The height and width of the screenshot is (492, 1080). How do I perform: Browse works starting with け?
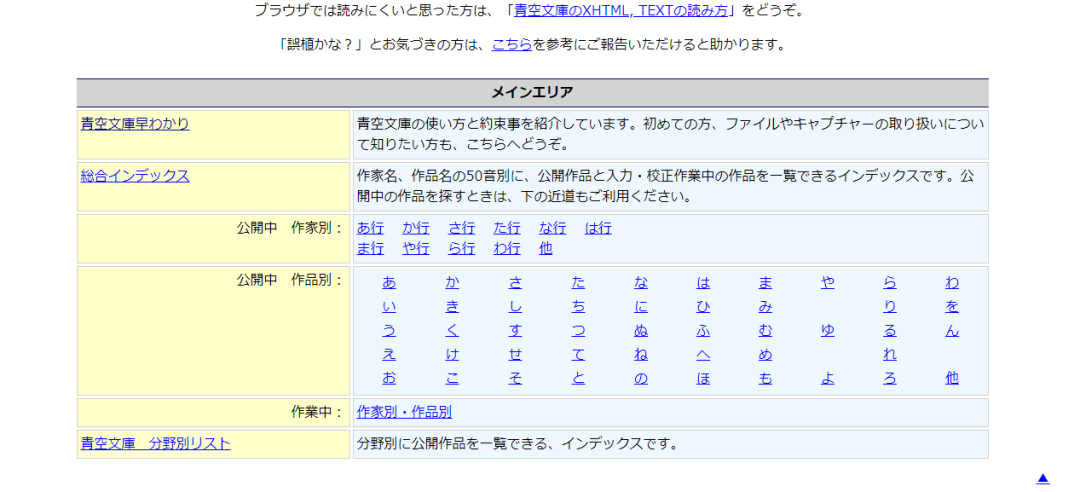pos(453,355)
